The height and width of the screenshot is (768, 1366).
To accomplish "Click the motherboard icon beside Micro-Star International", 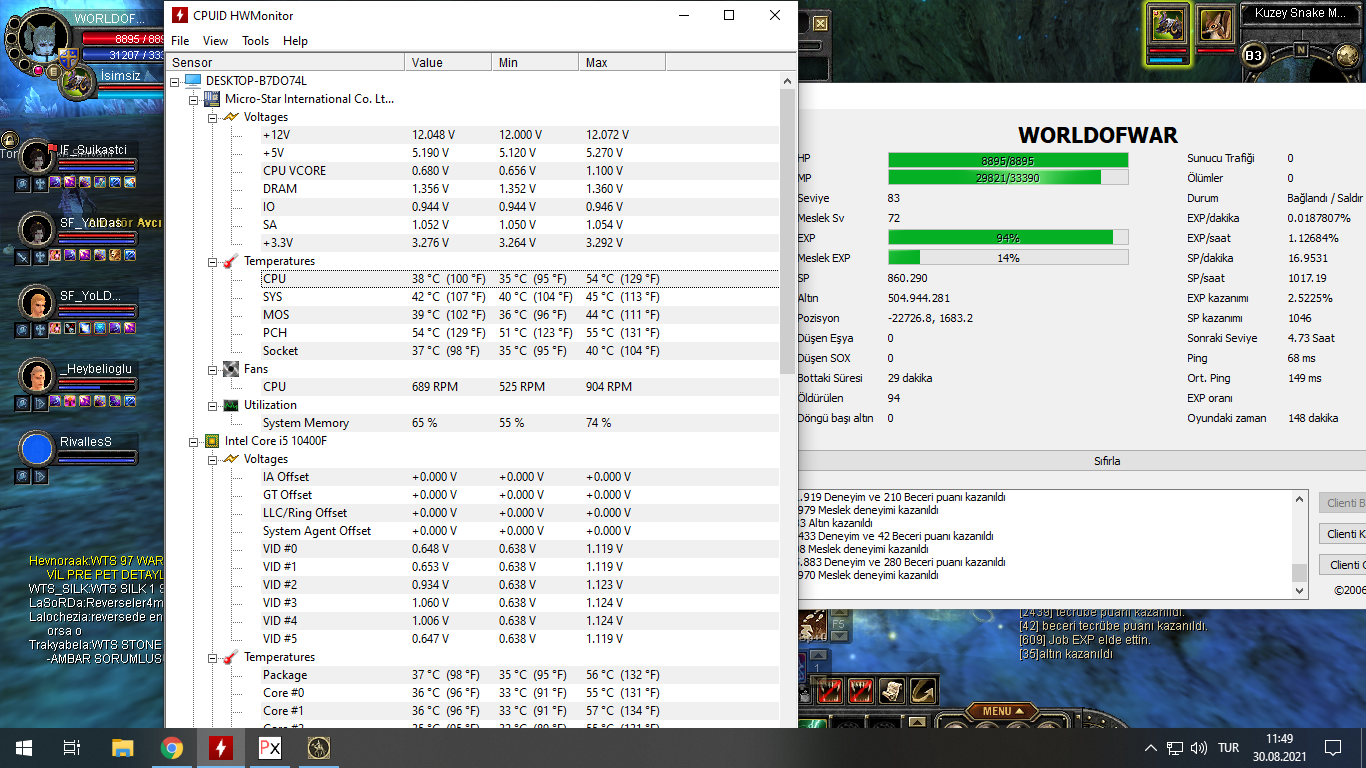I will [211, 99].
